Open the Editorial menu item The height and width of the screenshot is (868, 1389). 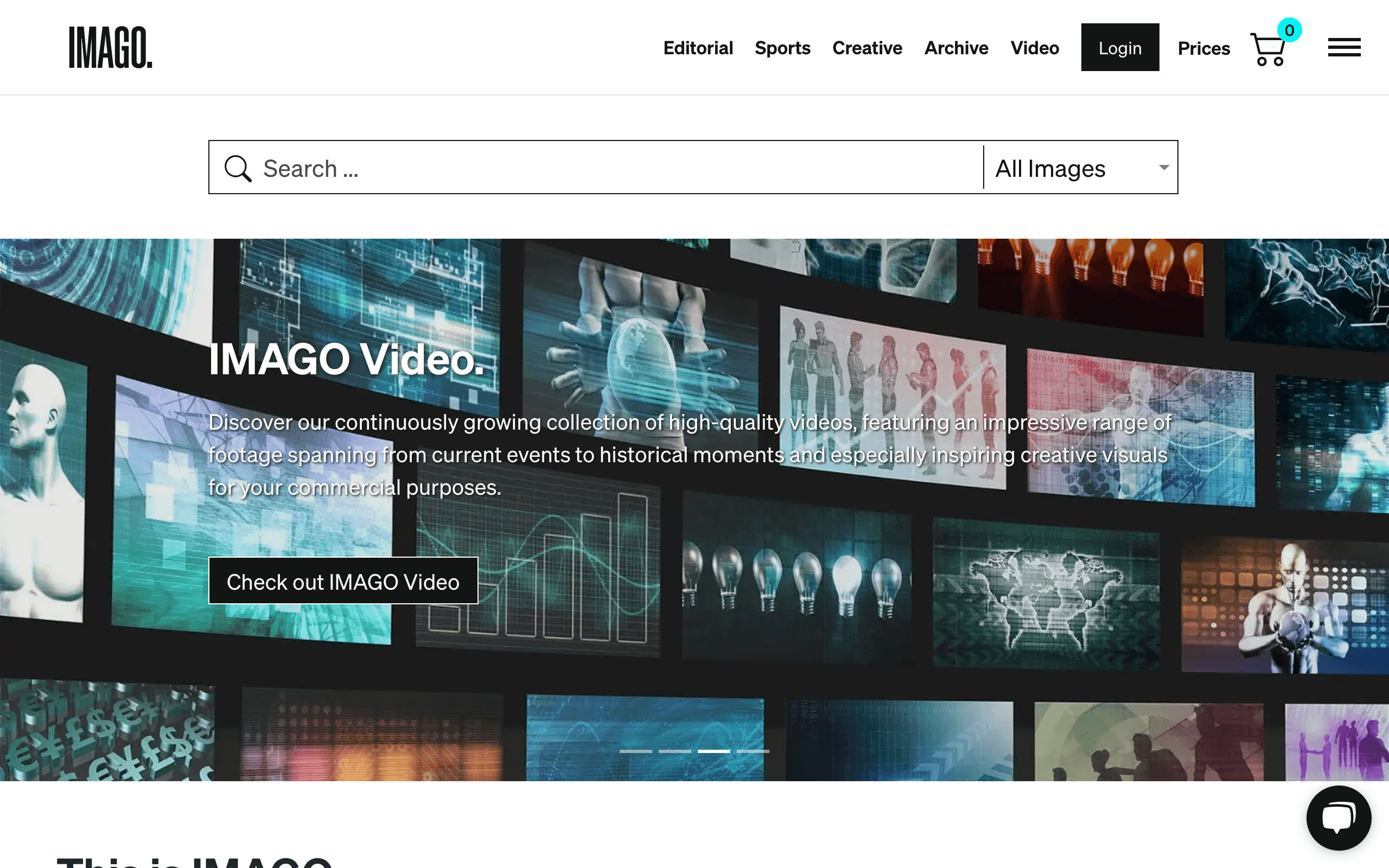coord(698,48)
